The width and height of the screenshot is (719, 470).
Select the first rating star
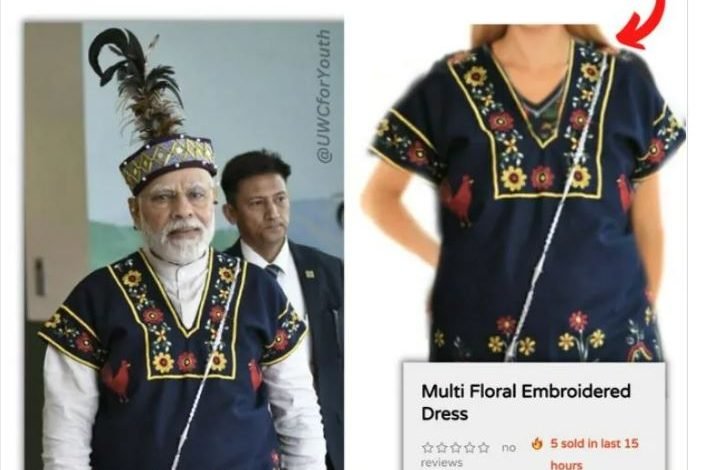click(427, 447)
